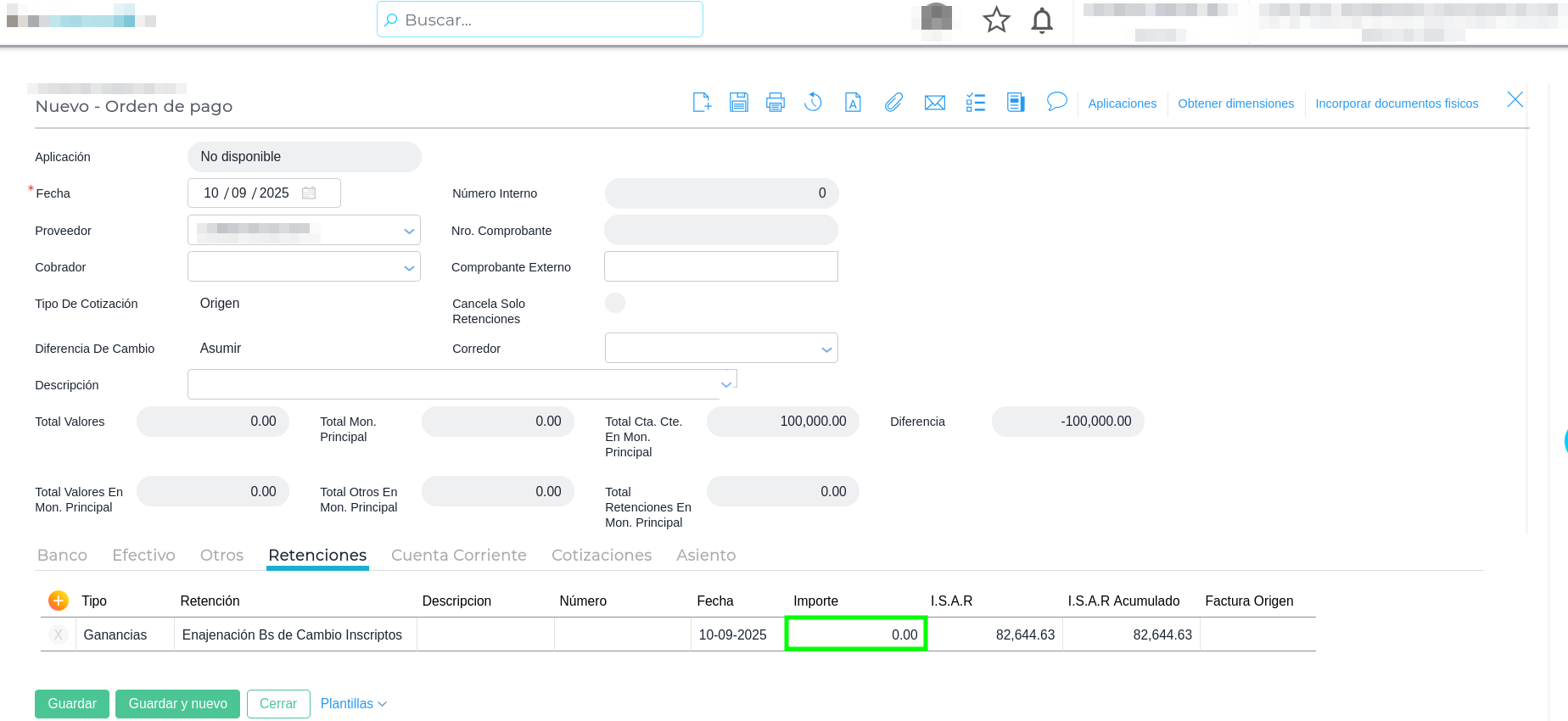The image size is (1568, 721).
Task: Click the paperclip attachment icon
Action: coord(893,103)
